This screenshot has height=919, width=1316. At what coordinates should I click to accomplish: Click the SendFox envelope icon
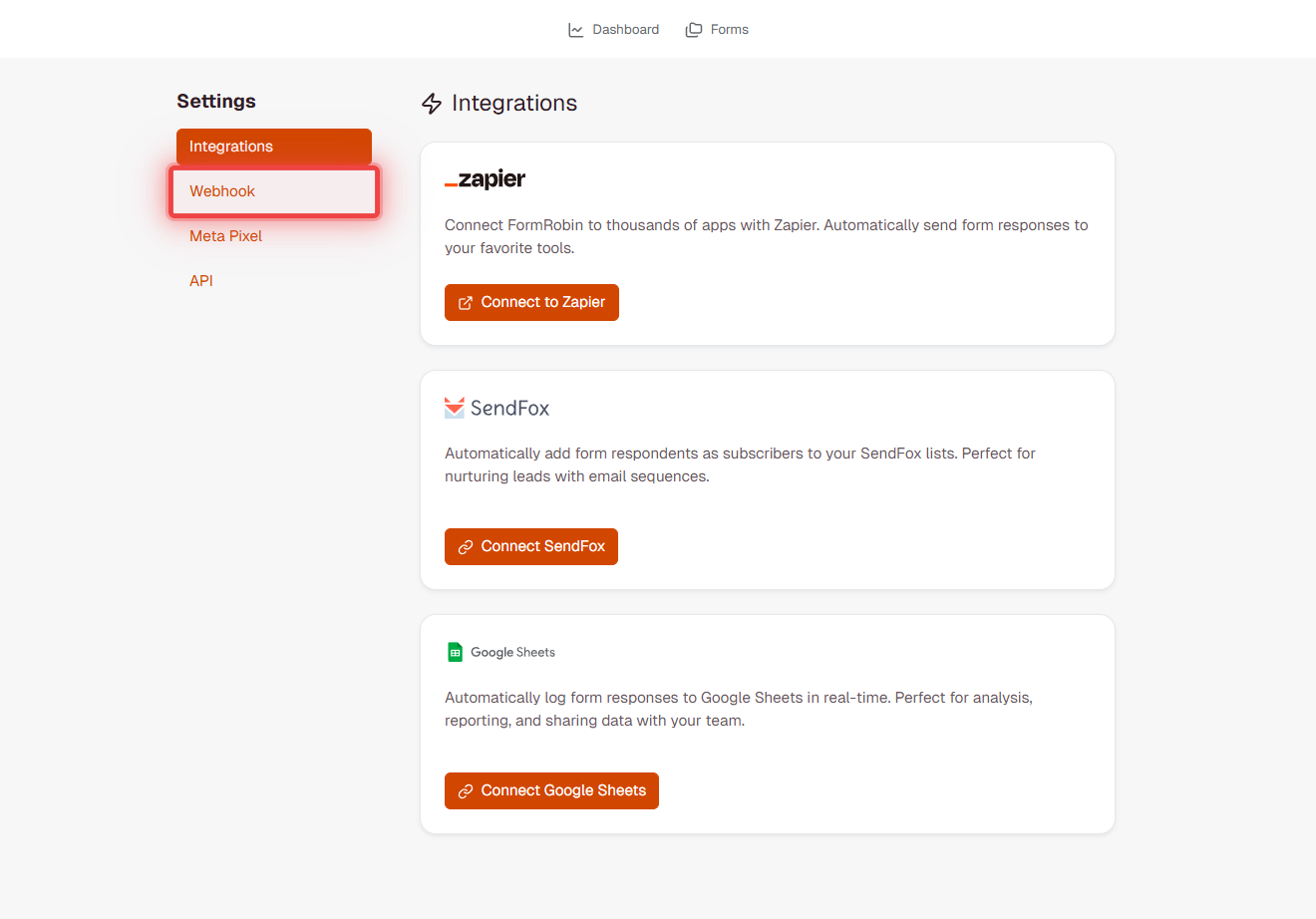455,408
